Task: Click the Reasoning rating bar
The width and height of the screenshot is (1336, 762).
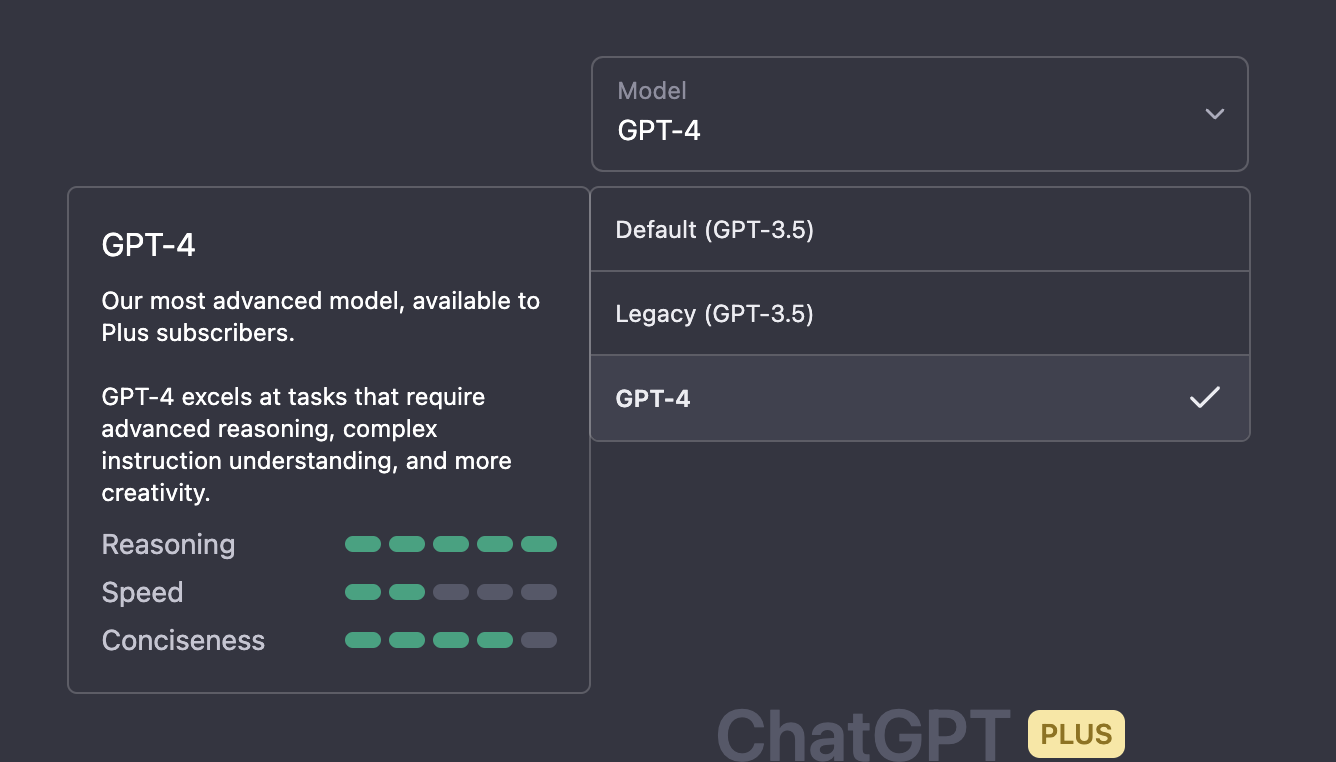Action: pos(451,545)
